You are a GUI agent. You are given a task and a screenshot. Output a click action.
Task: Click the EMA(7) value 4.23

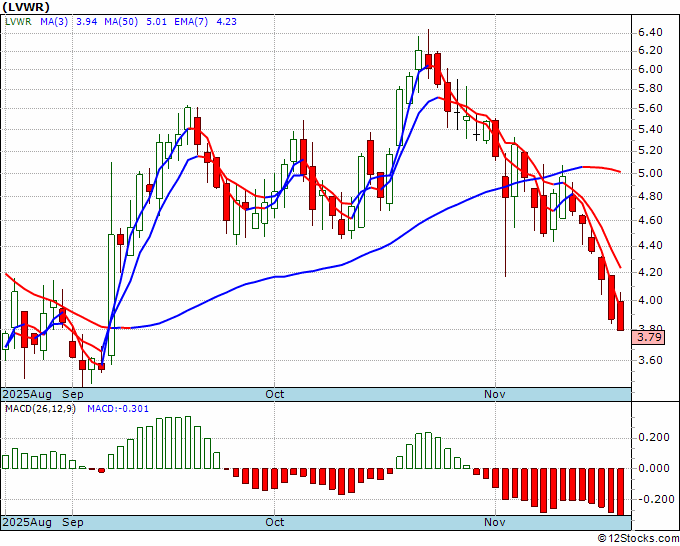[226, 21]
